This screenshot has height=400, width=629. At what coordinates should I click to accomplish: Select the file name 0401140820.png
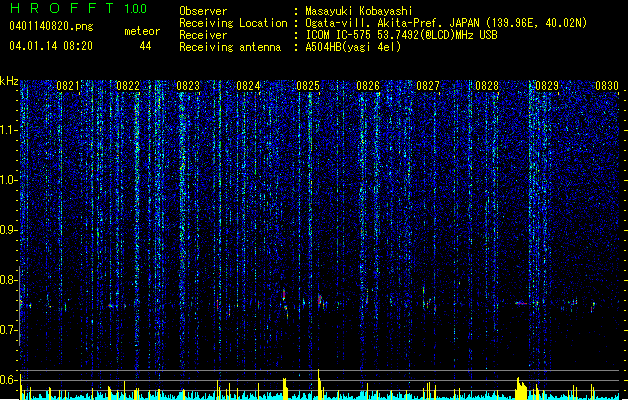pyautogui.click(x=51, y=26)
